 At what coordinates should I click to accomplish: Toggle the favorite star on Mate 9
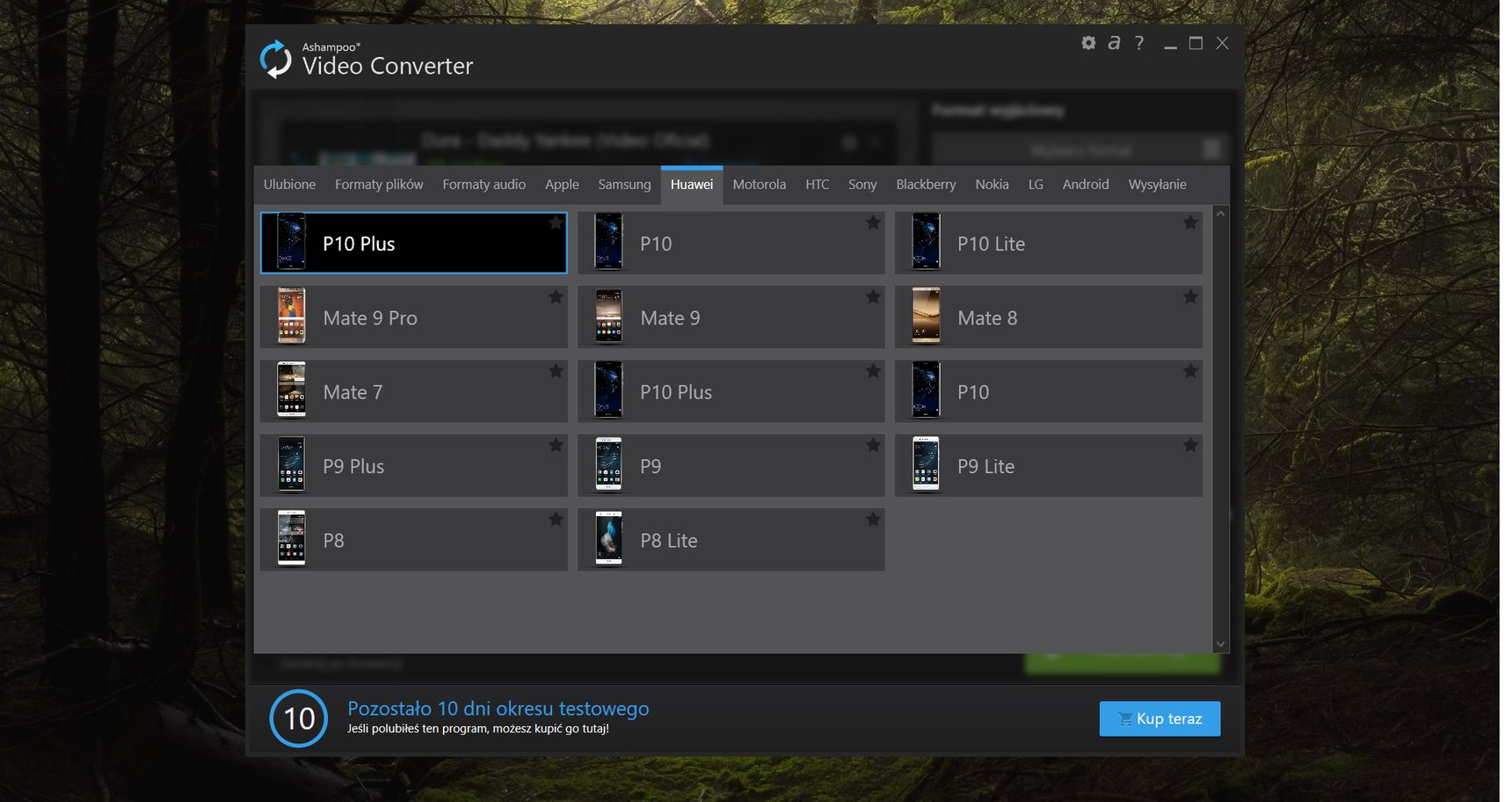873,297
